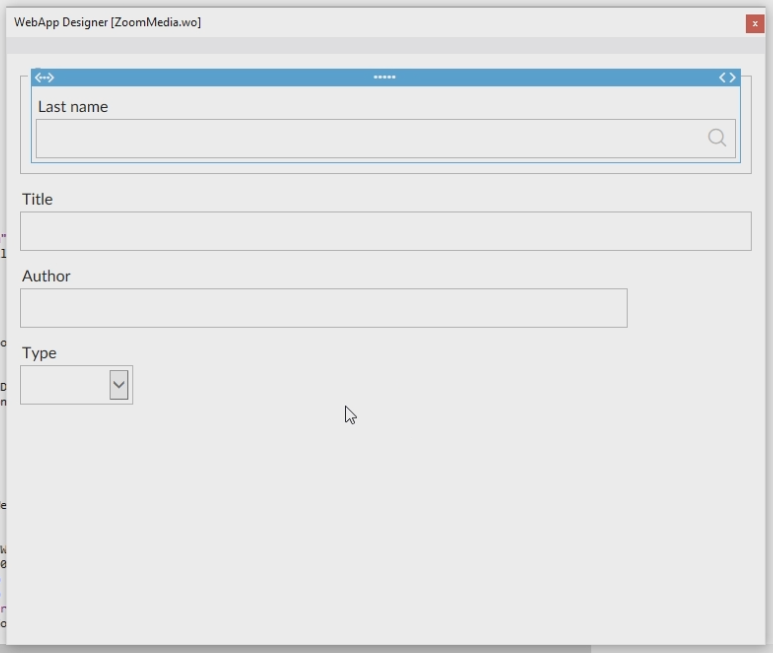Select the Author input field
The height and width of the screenshot is (653, 773).
(x=323, y=308)
